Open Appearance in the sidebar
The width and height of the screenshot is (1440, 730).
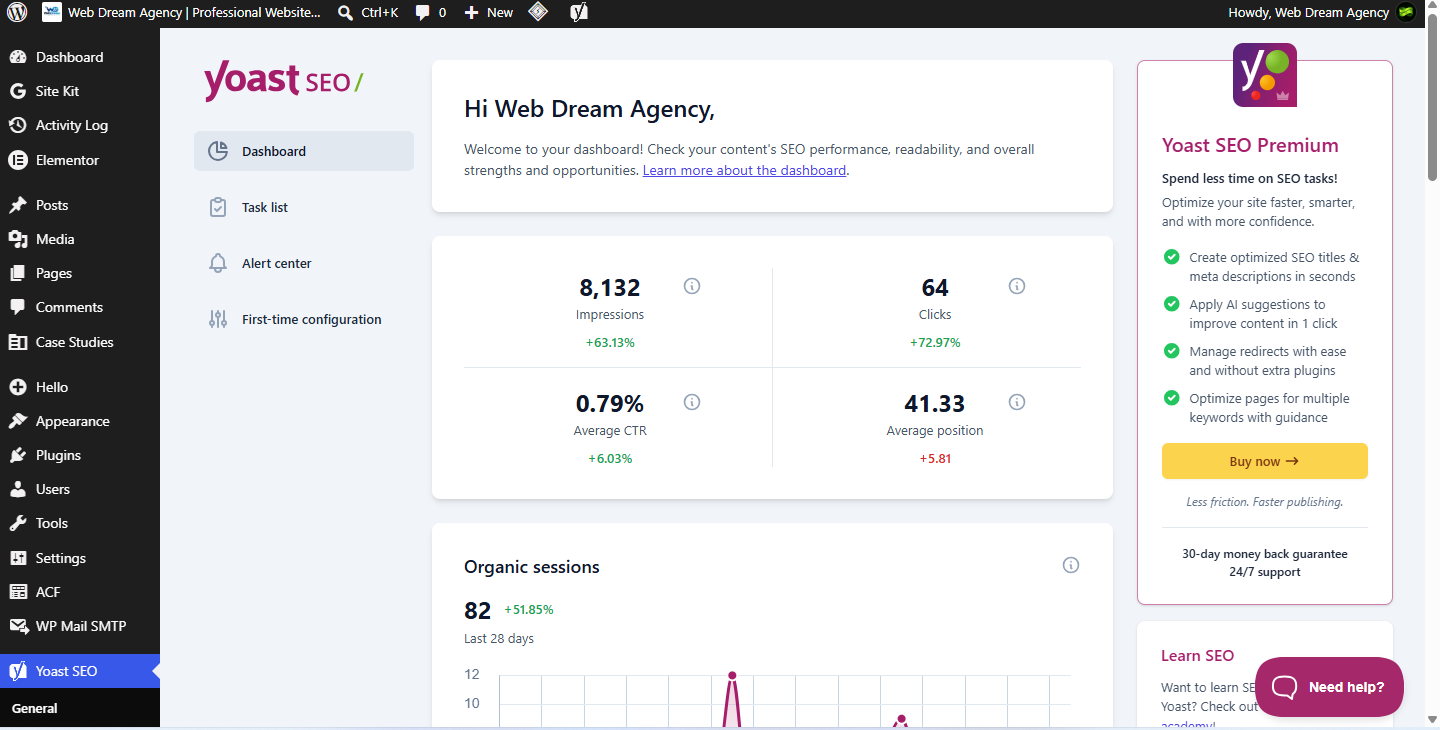(x=80, y=421)
